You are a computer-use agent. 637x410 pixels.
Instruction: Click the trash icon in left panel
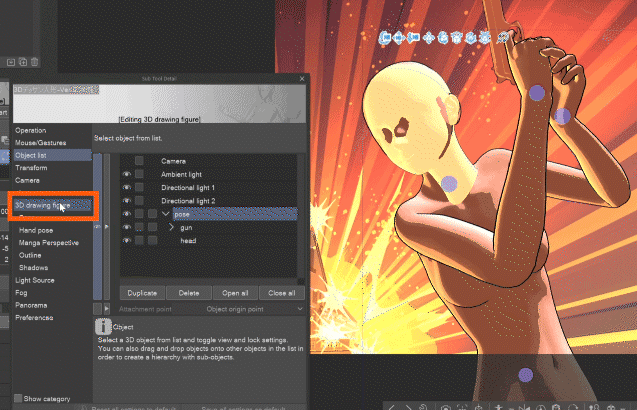coord(35,62)
